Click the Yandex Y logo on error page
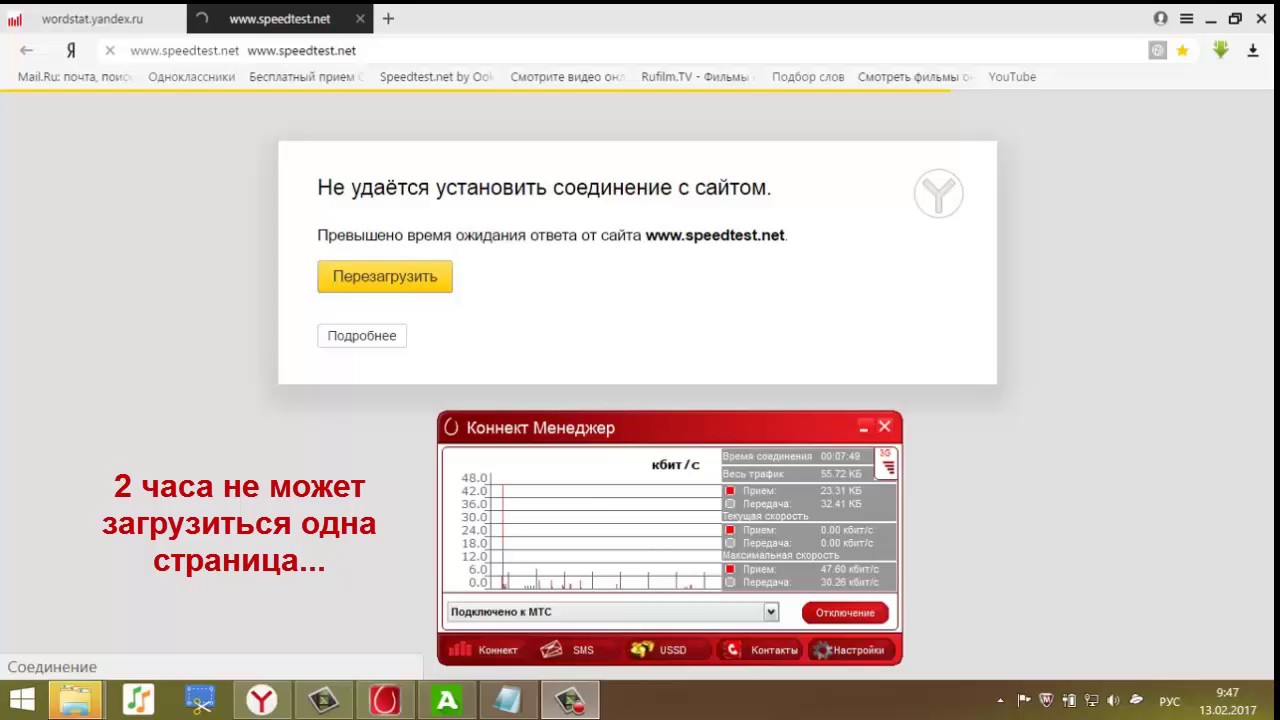Screen dimensions: 1280x720 [x=938, y=194]
